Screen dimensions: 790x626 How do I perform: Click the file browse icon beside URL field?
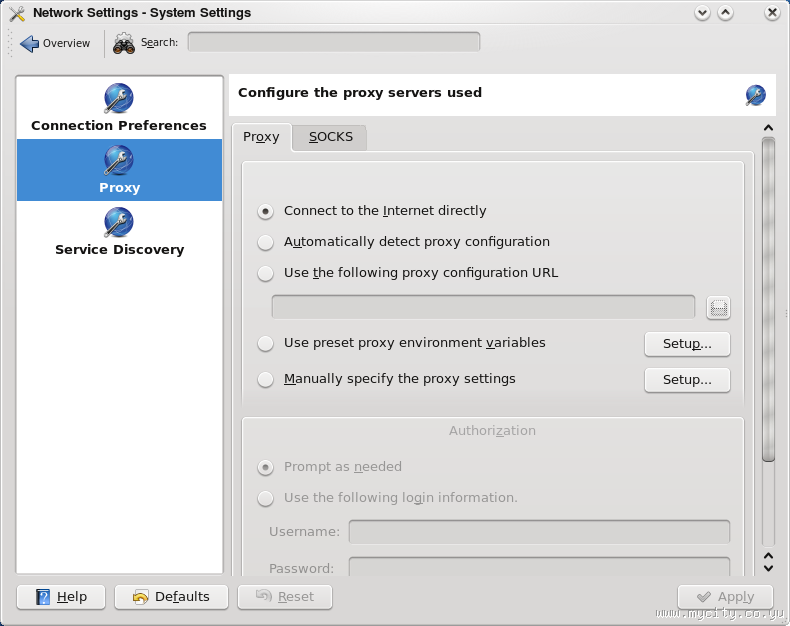click(x=718, y=307)
